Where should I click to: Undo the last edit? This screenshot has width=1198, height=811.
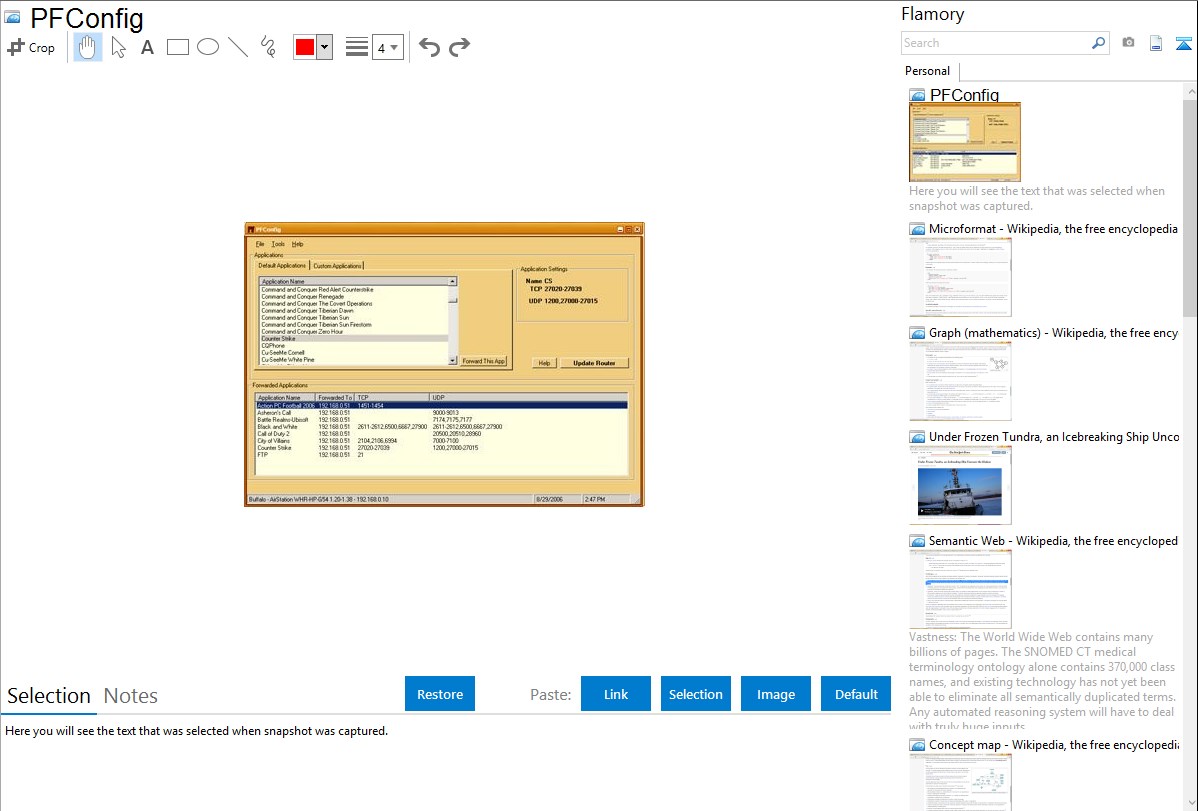click(x=429, y=47)
